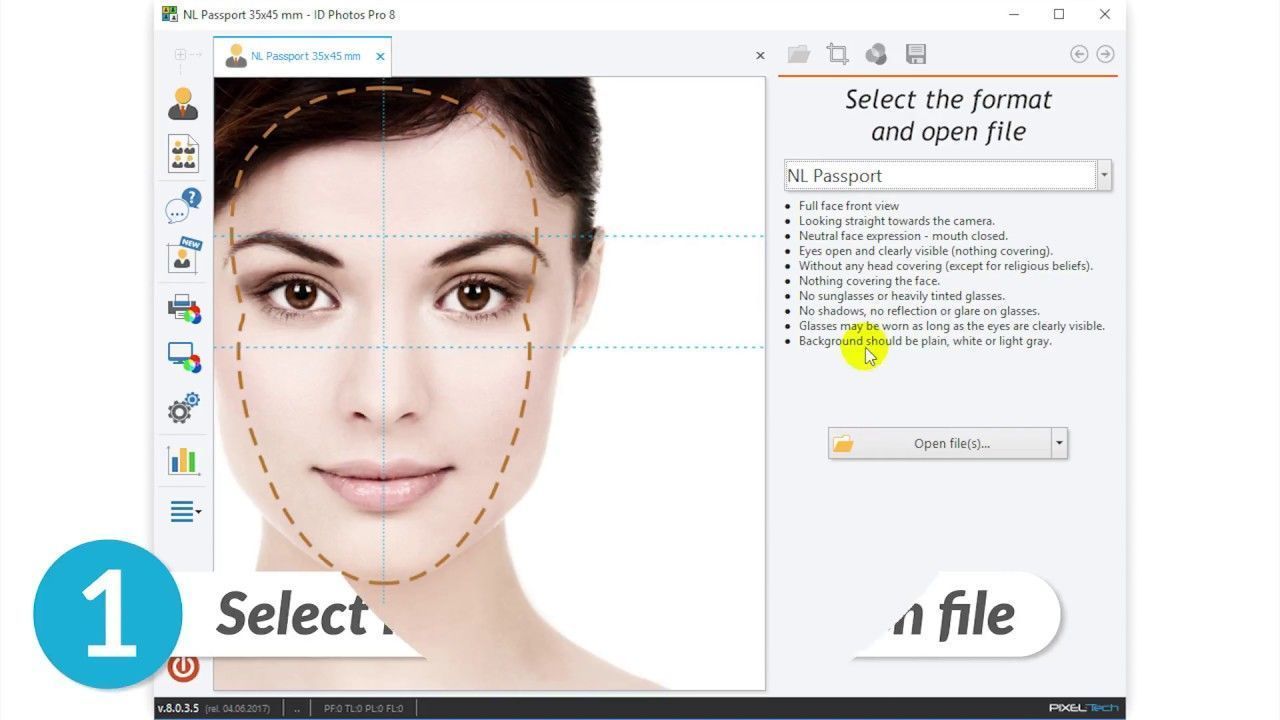Open the sidebar list menu dropdown
This screenshot has width=1280, height=720.
point(185,512)
